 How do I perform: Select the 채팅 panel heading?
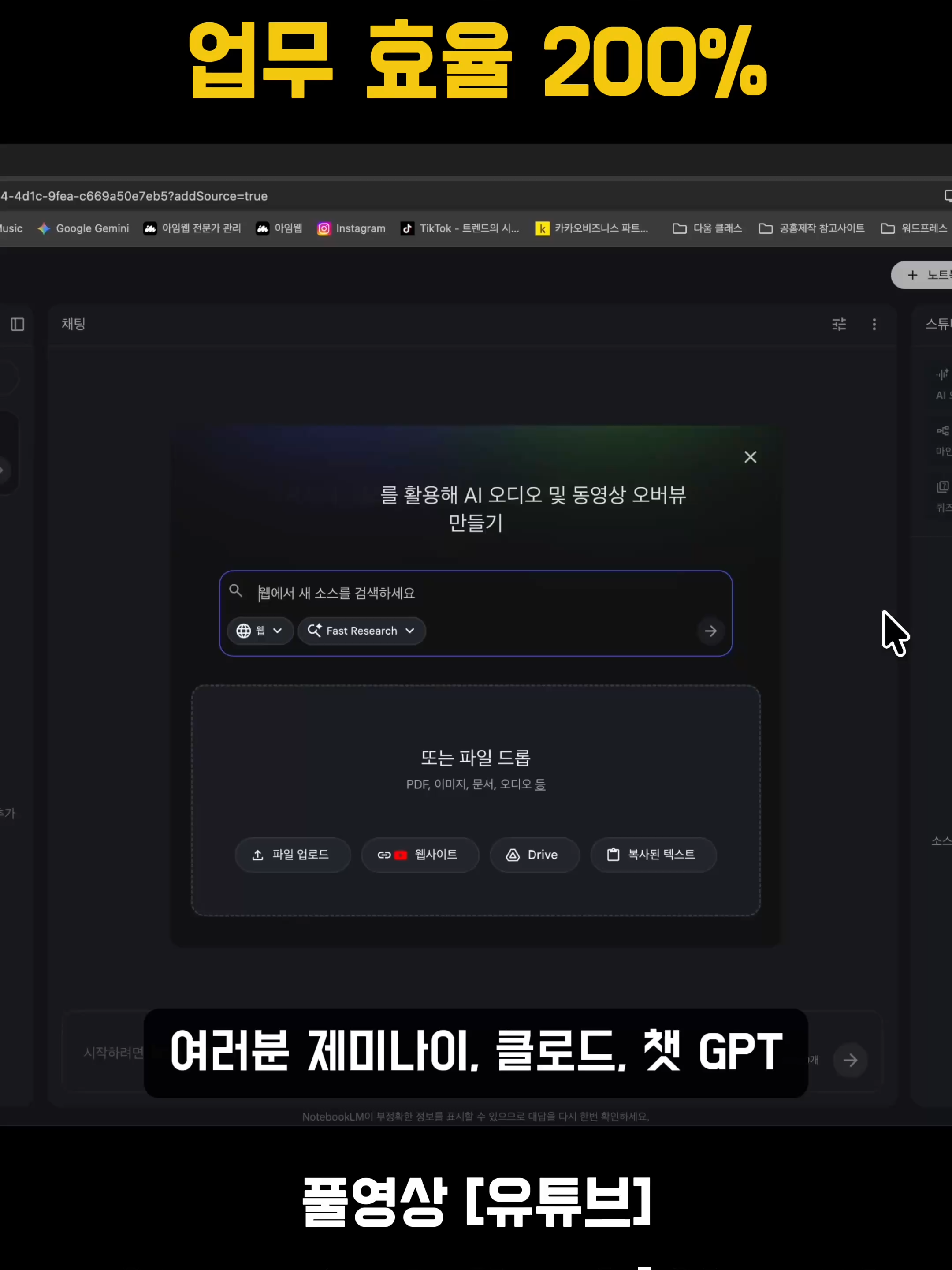(x=74, y=324)
